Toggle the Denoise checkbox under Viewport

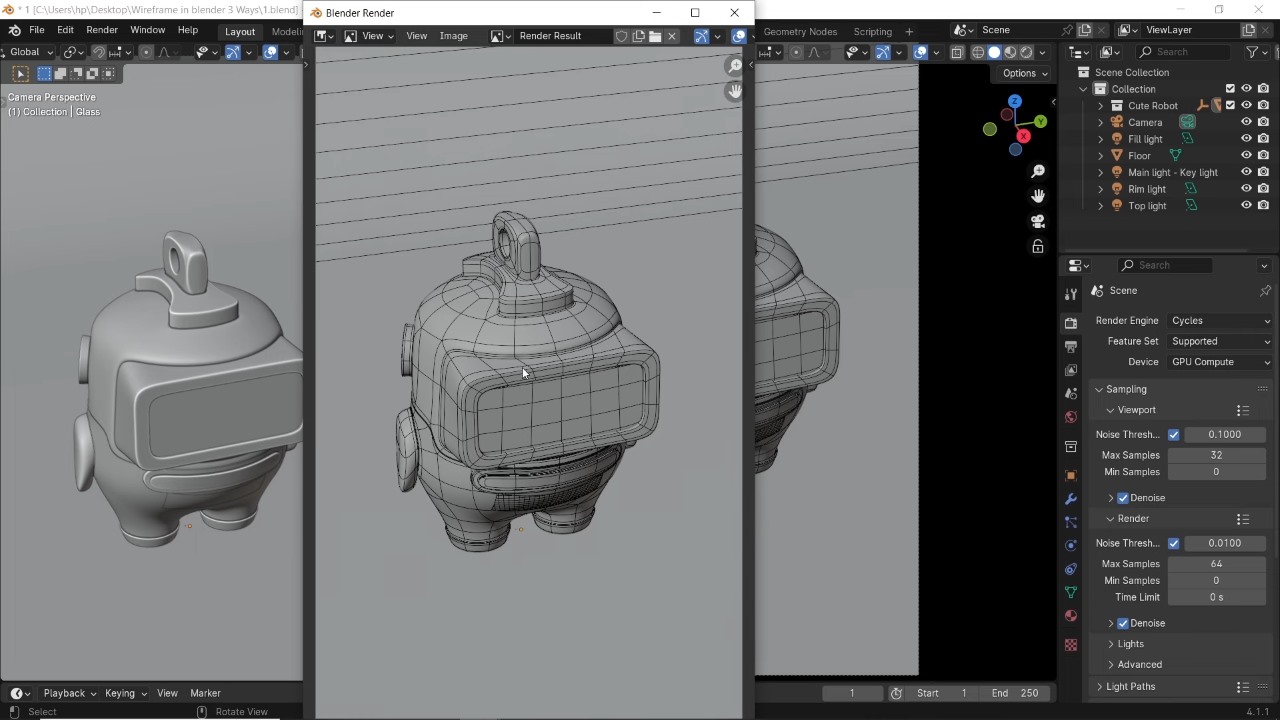pyautogui.click(x=1123, y=497)
